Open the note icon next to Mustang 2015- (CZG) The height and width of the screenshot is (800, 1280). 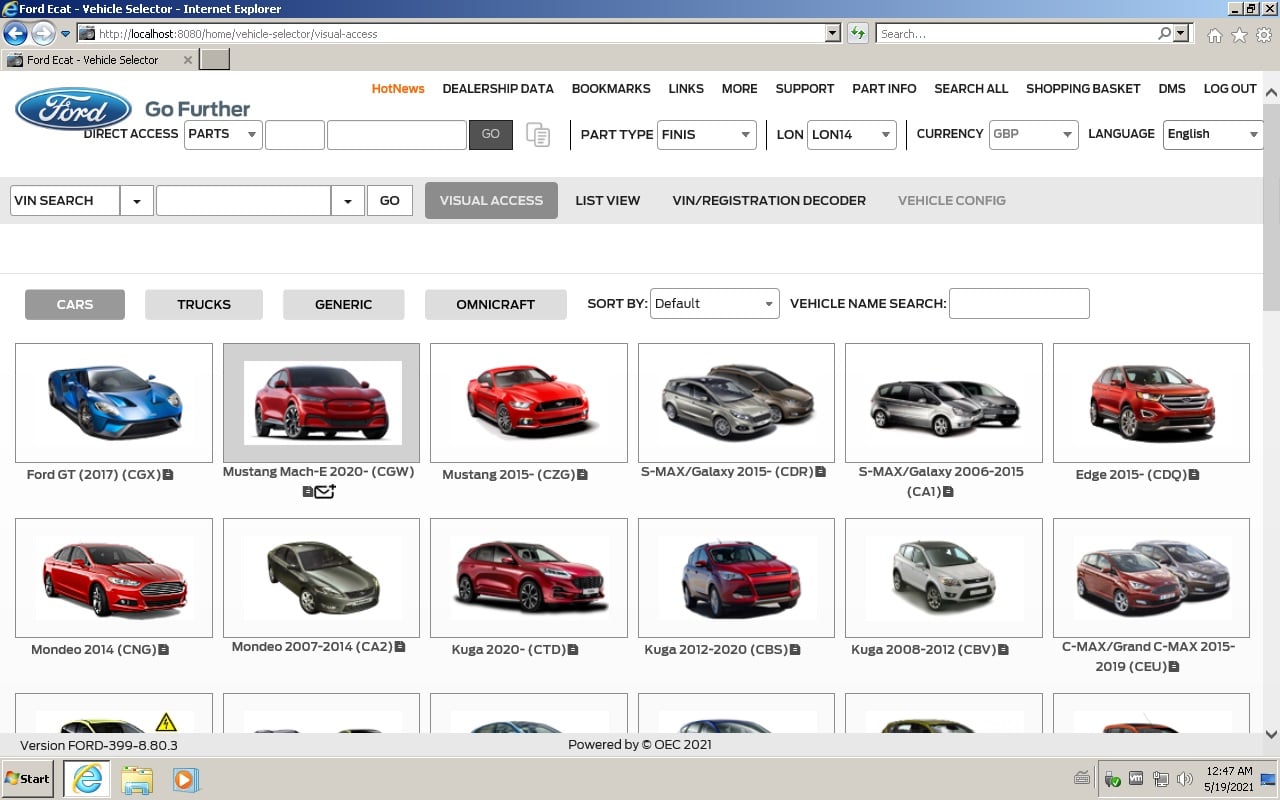(582, 475)
